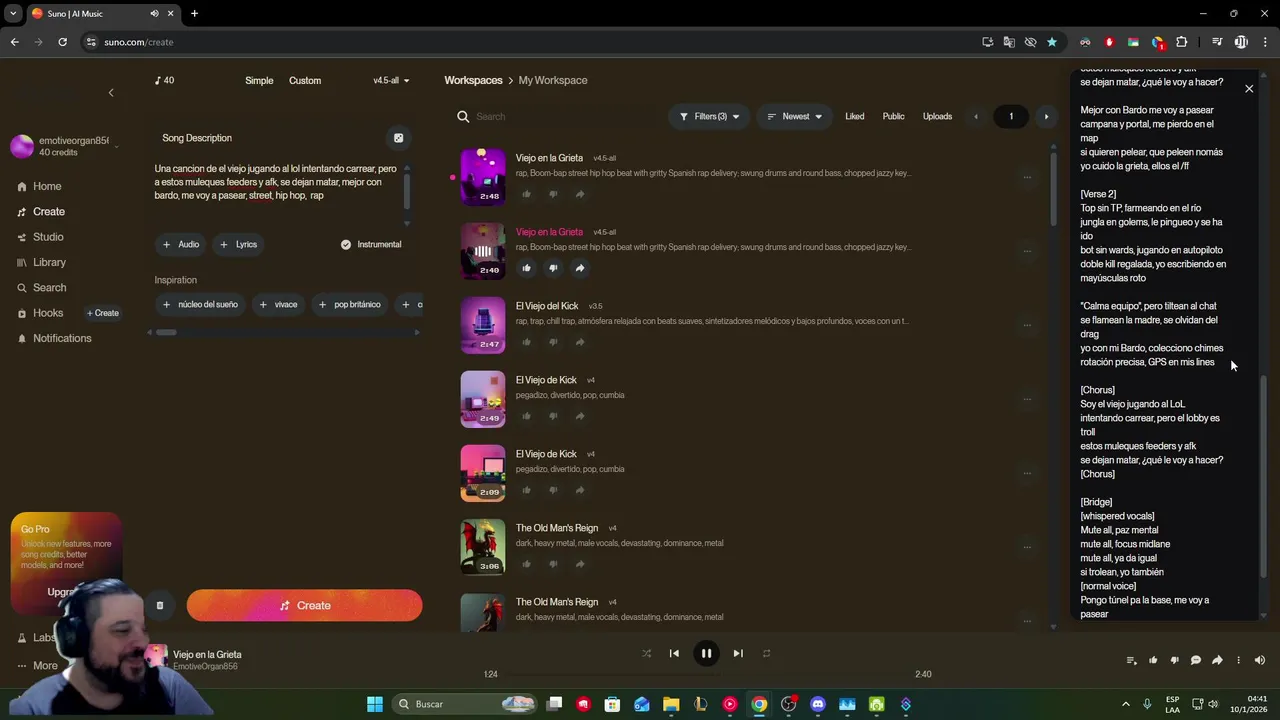Share the playing Viejo en la Grieta 2:40
The height and width of the screenshot is (720, 1280).
pyautogui.click(x=580, y=268)
